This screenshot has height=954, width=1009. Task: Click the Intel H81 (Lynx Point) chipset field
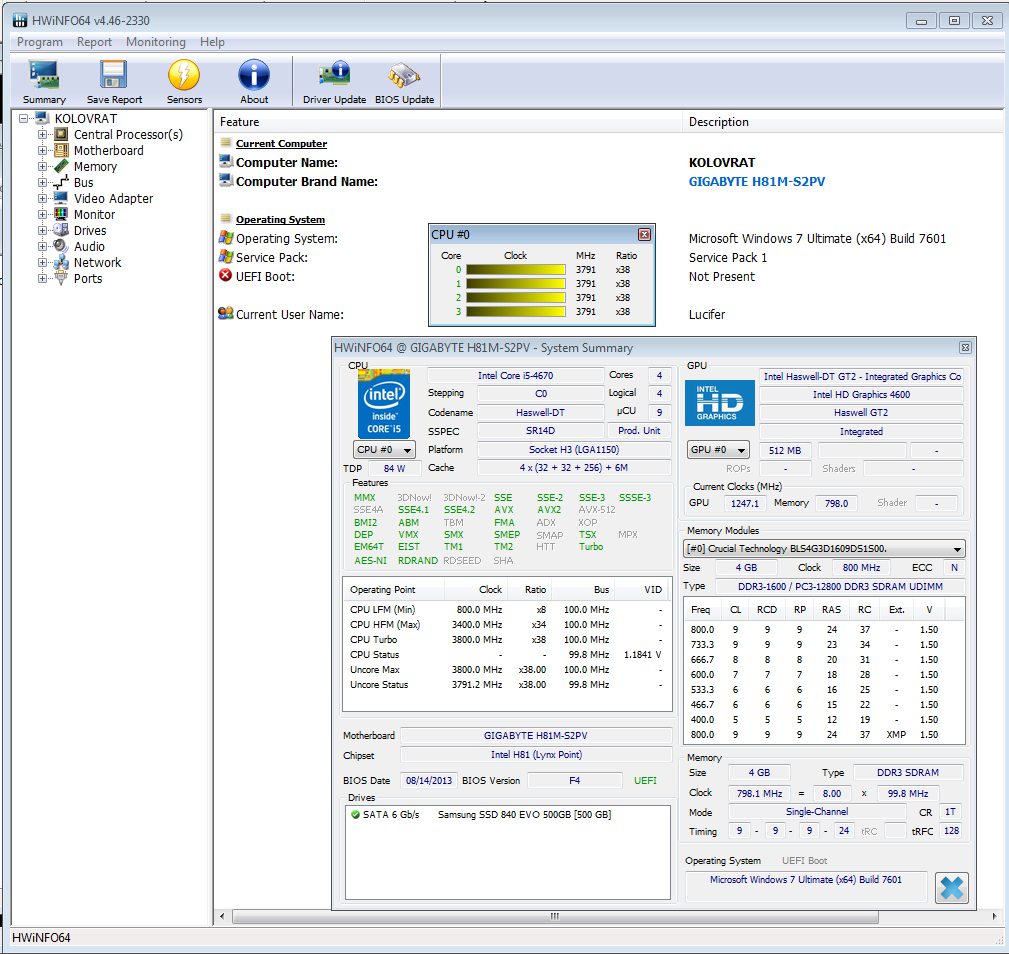point(536,755)
